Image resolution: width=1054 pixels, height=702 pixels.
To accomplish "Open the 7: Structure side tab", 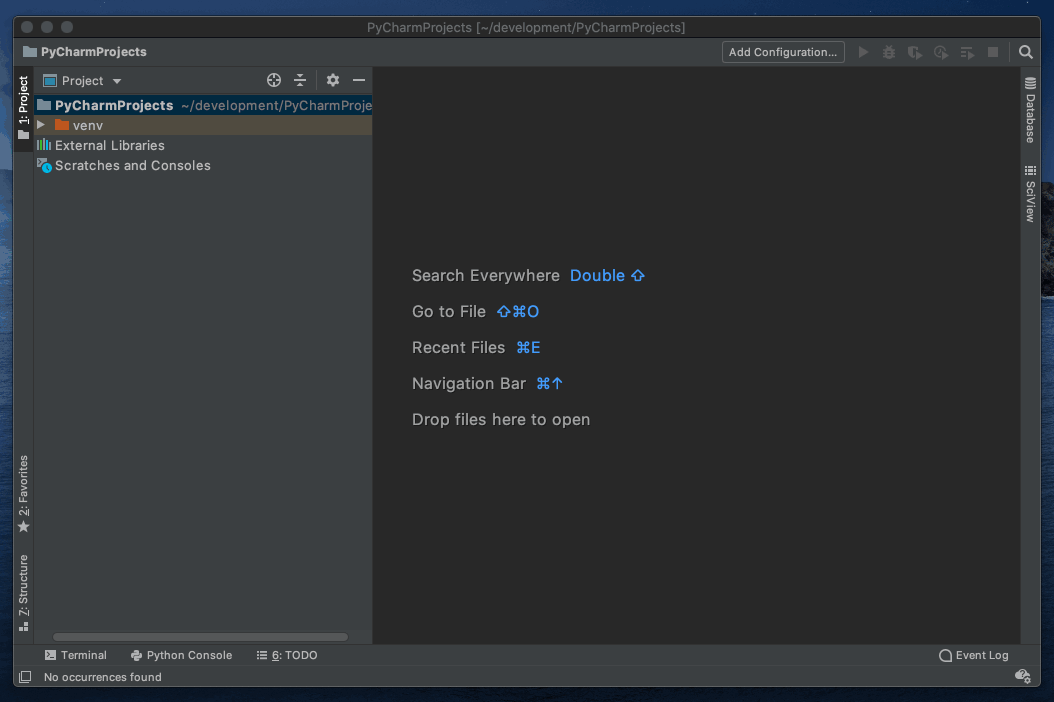I will point(24,592).
